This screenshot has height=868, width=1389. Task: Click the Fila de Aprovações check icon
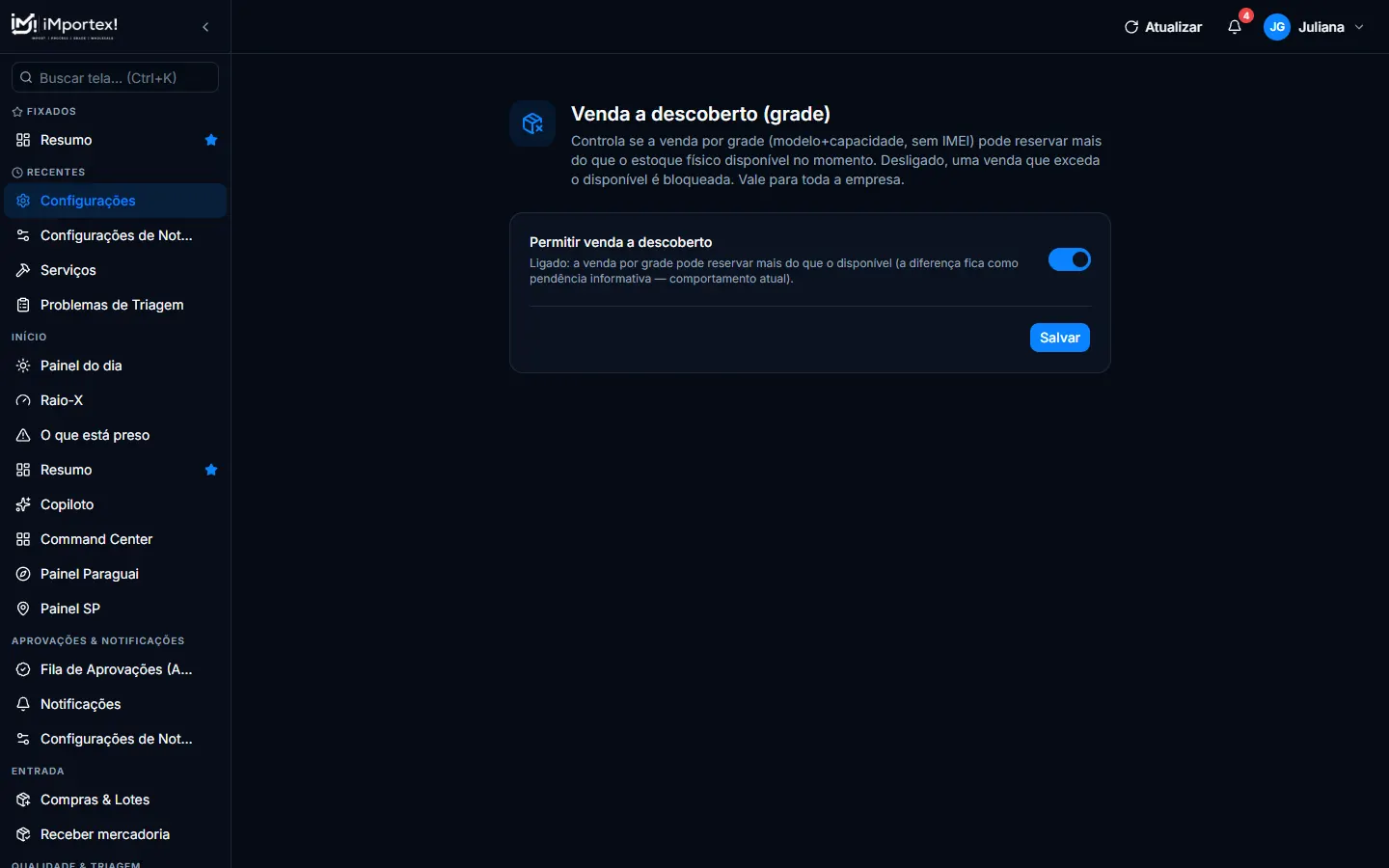click(23, 669)
